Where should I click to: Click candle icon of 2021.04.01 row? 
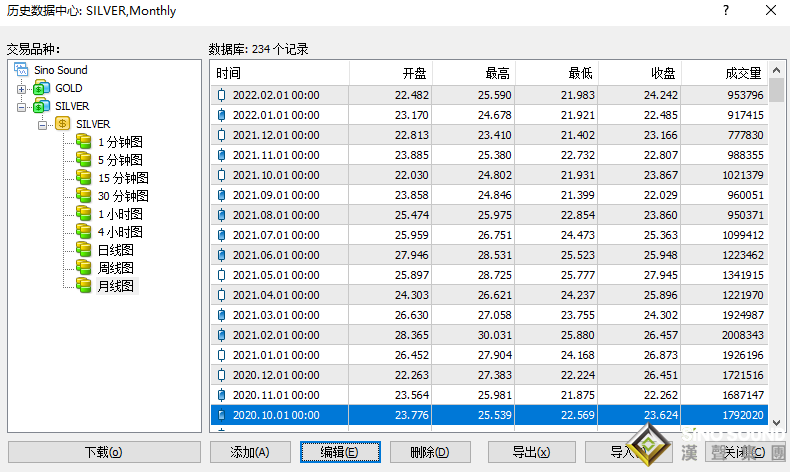(221, 295)
